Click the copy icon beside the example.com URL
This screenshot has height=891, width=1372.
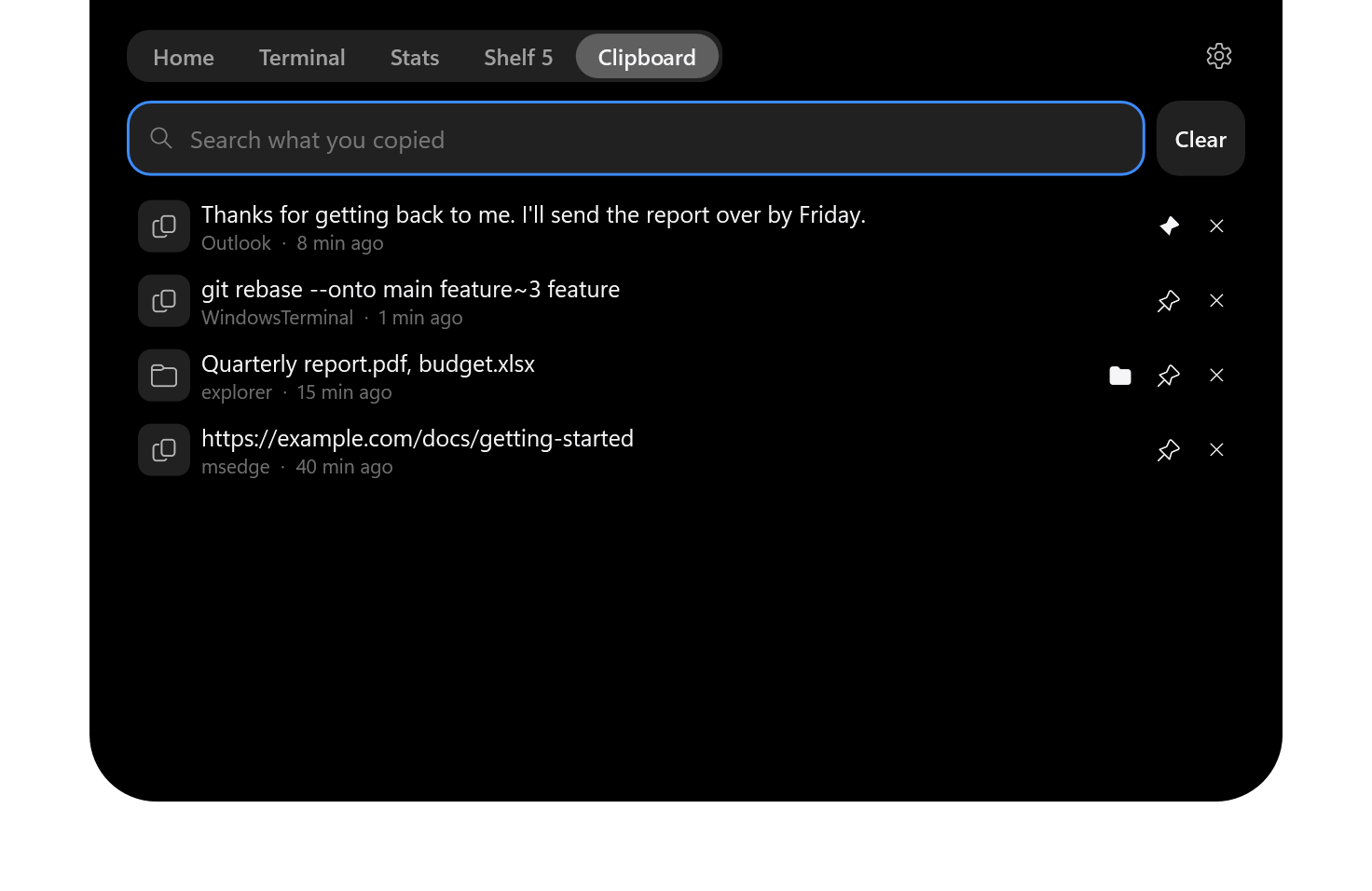coord(164,450)
